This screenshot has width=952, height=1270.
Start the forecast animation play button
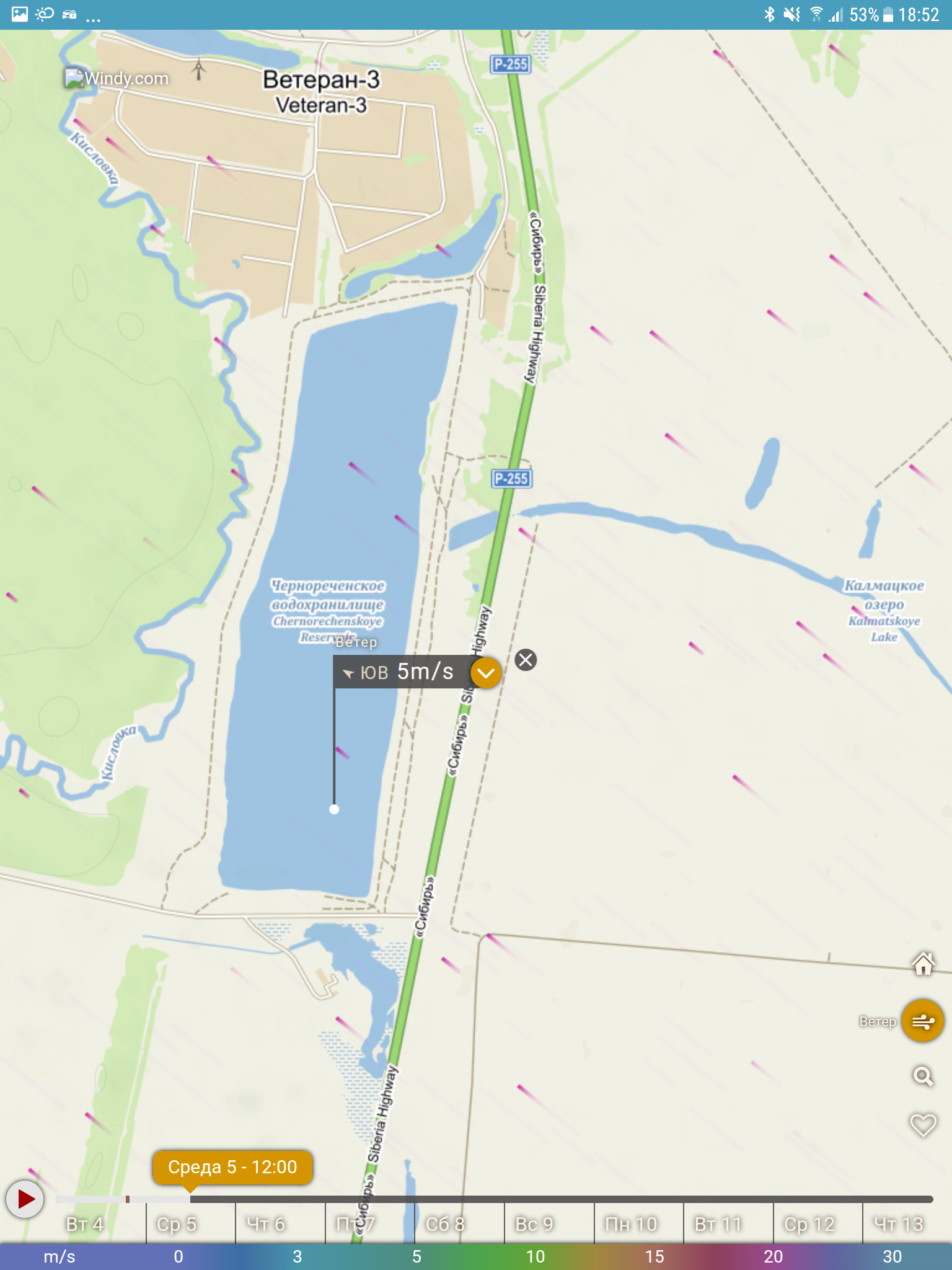pyautogui.click(x=25, y=1199)
